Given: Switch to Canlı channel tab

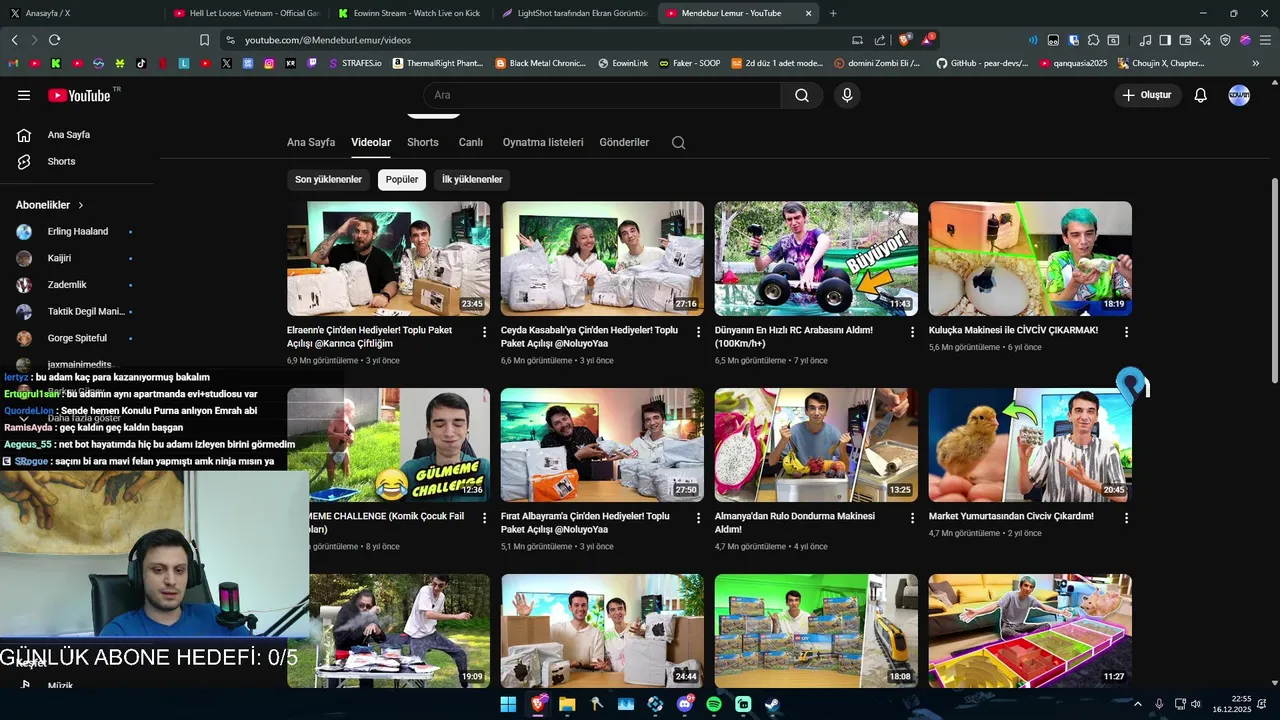Looking at the screenshot, I should 471,142.
